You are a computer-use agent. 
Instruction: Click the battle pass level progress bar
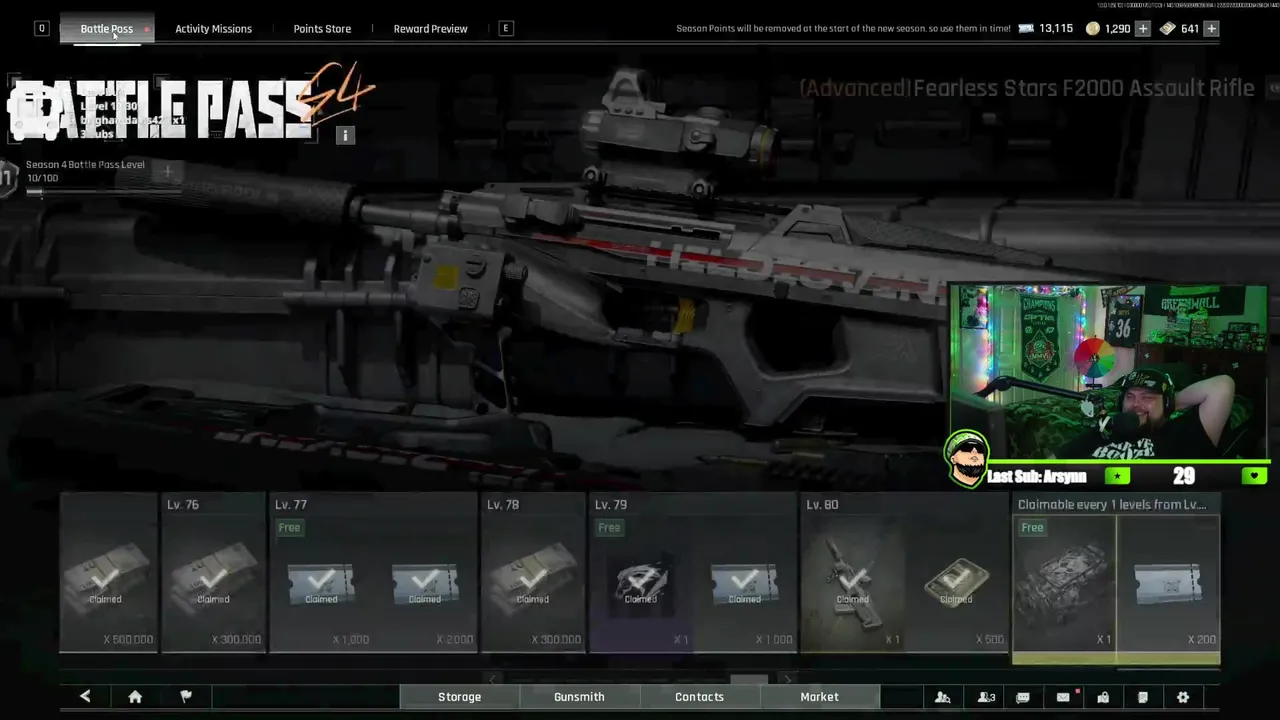(x=105, y=192)
